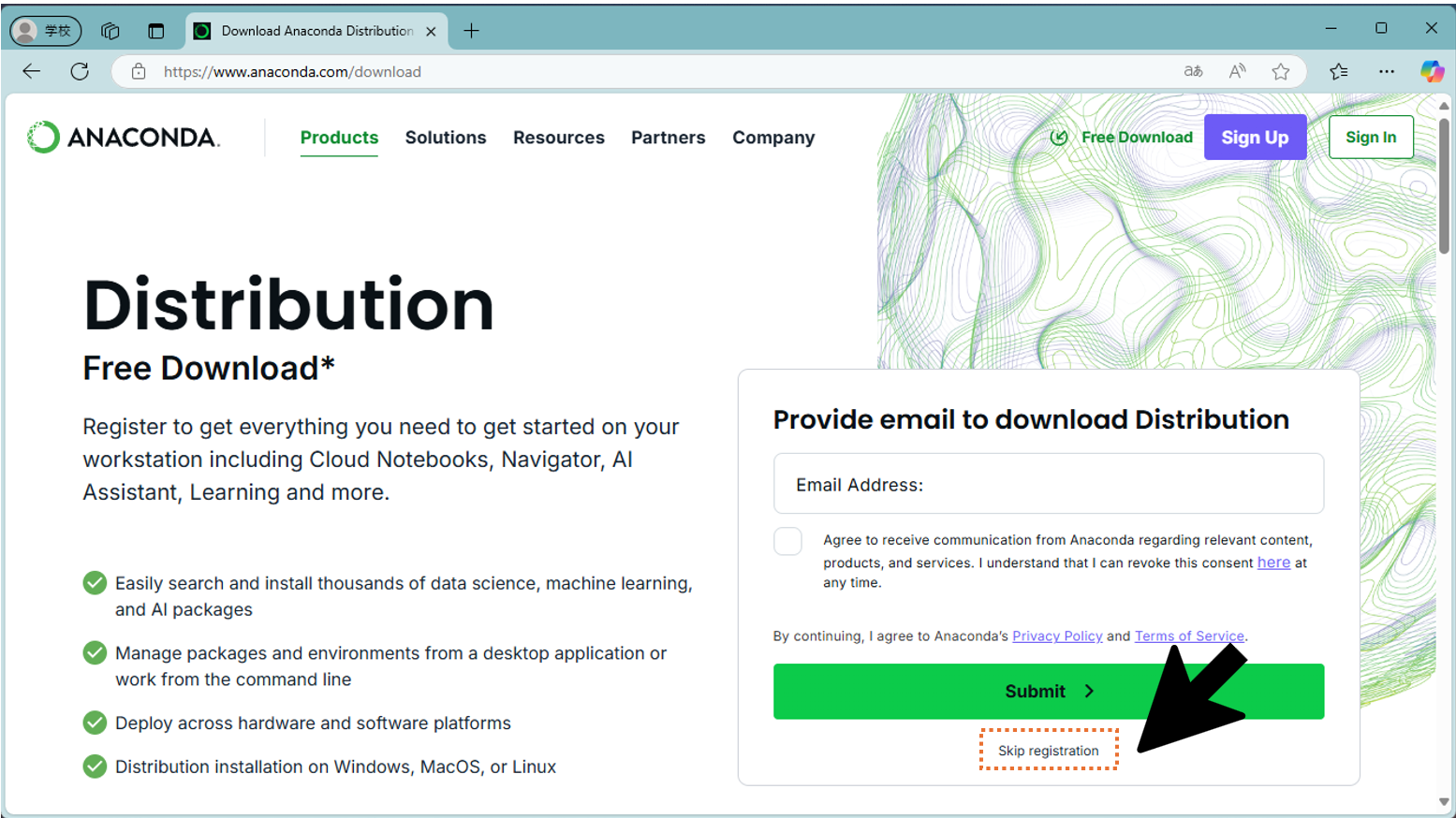Start read aloud with the A icon
The height and width of the screenshot is (818, 1456).
tap(1236, 71)
